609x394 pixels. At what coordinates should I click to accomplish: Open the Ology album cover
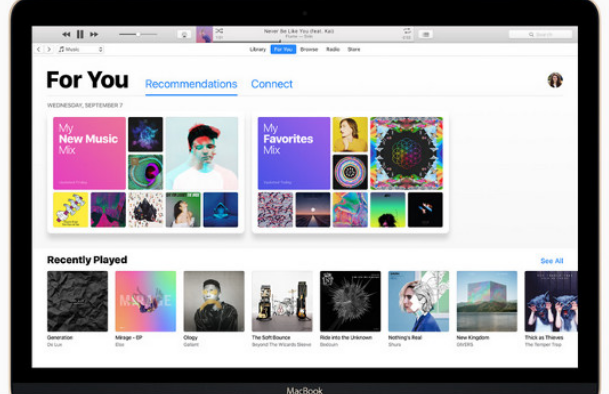[214, 301]
